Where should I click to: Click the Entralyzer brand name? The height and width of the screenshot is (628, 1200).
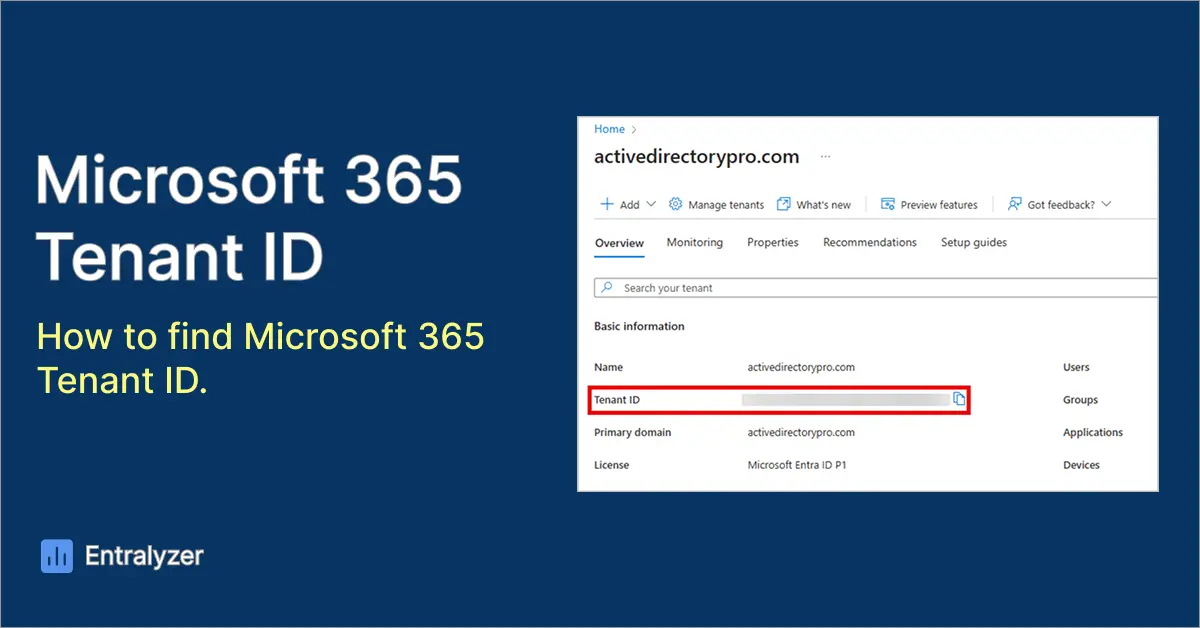[x=144, y=557]
